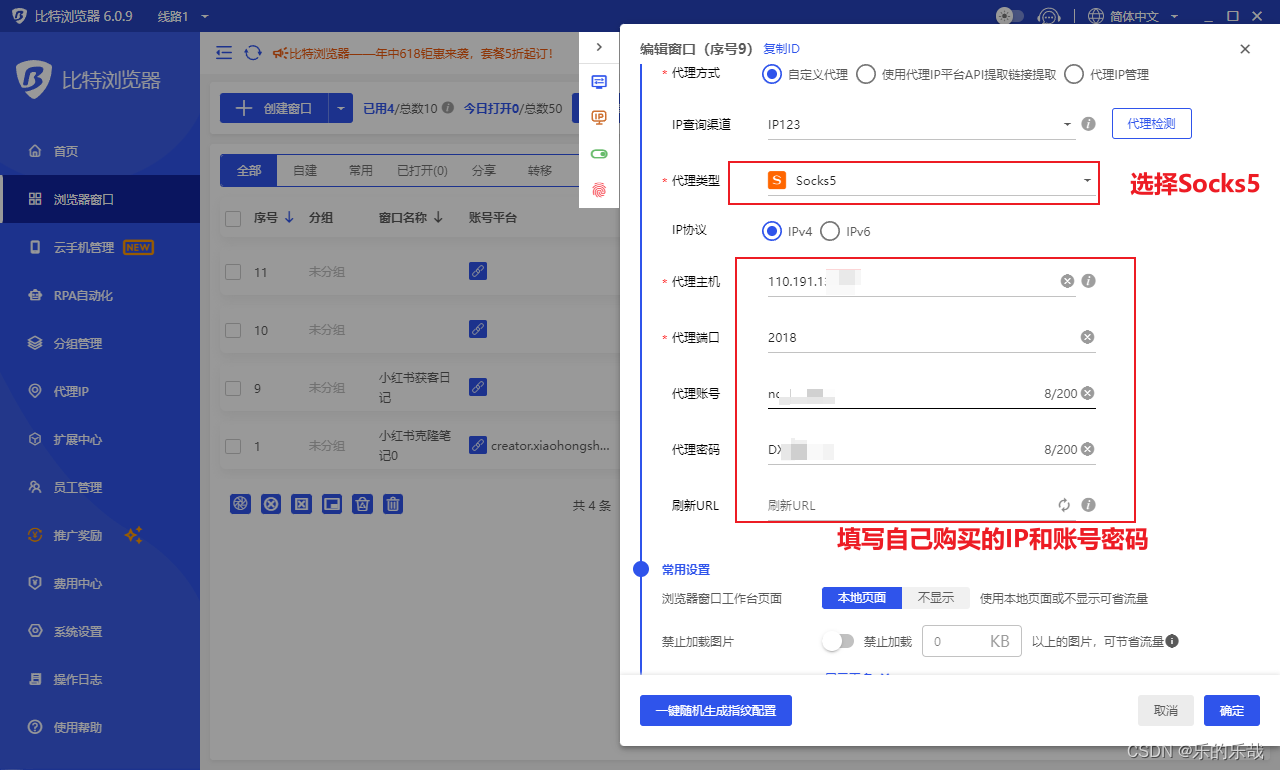
Task: Click the red fingerprint icon in strip
Action: click(x=599, y=190)
